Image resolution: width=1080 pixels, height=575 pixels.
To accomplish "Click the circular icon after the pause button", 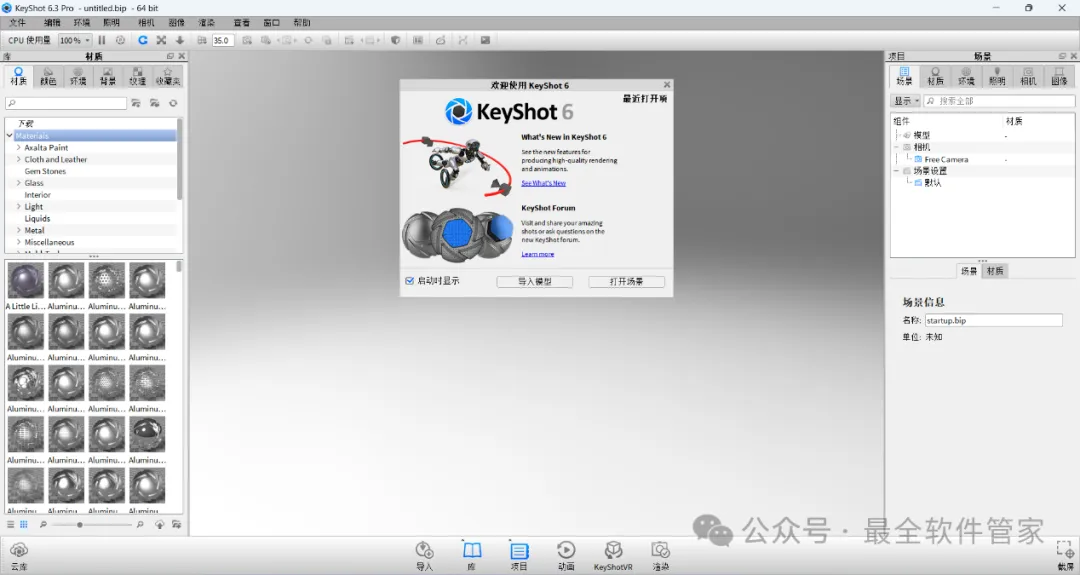I will tap(121, 40).
